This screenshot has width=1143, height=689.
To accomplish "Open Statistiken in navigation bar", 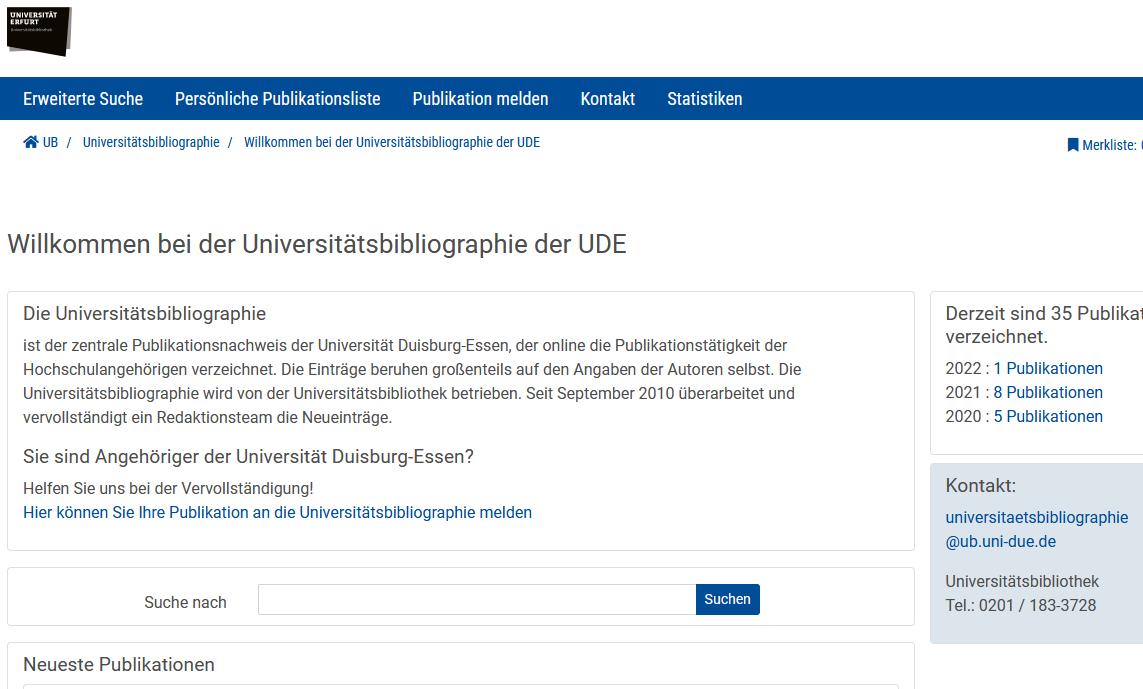I will [704, 99].
